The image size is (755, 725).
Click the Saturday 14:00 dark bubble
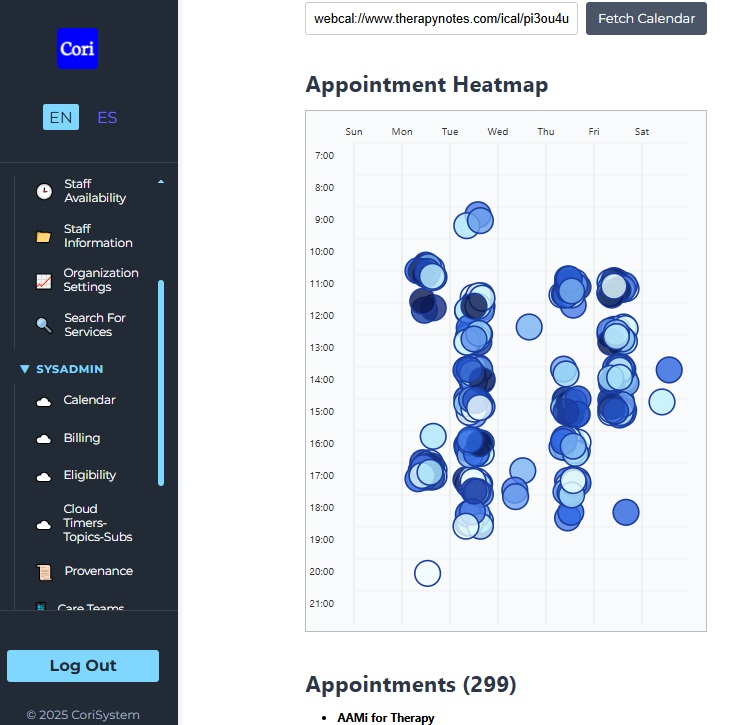point(669,370)
